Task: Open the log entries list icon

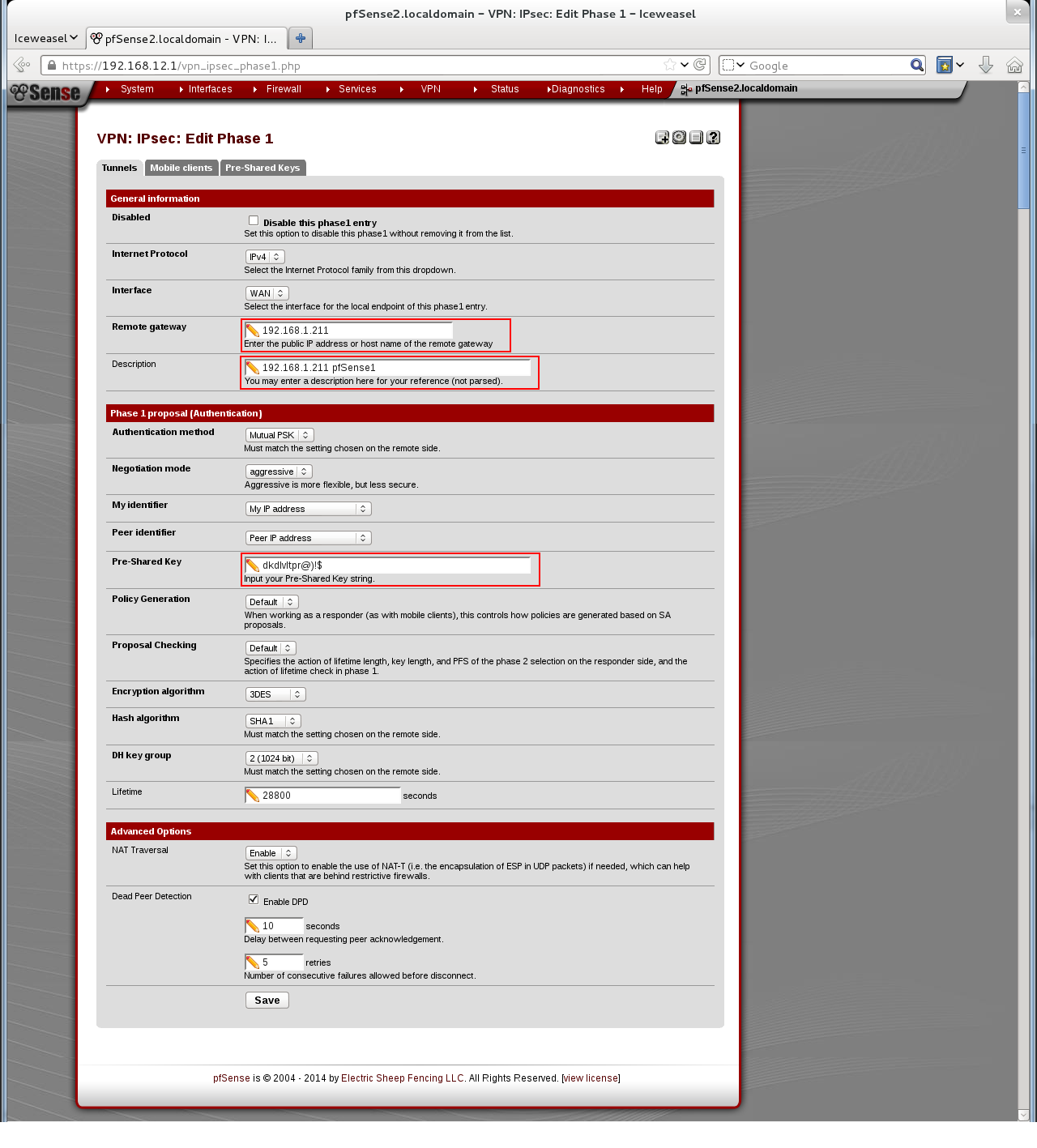Action: [x=696, y=138]
